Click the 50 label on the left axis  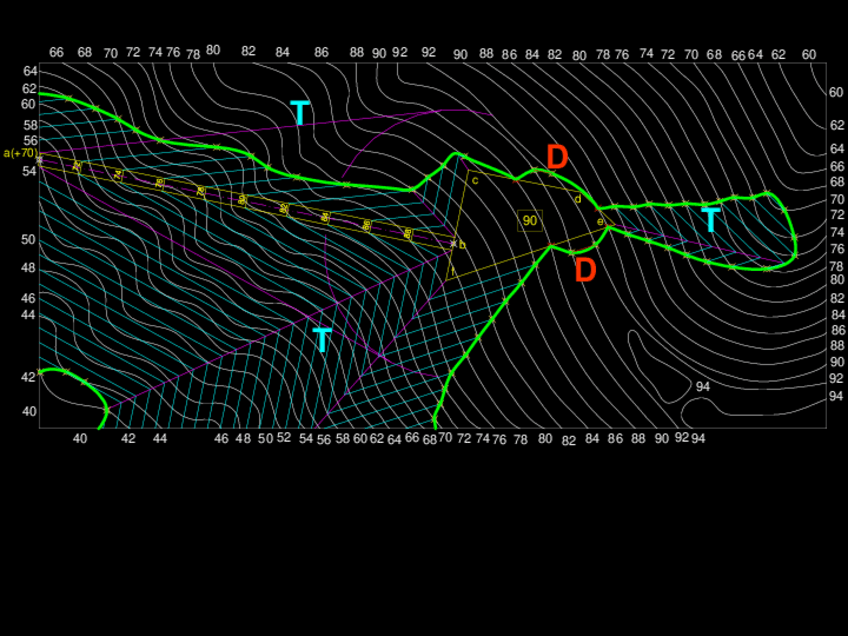(x=29, y=240)
